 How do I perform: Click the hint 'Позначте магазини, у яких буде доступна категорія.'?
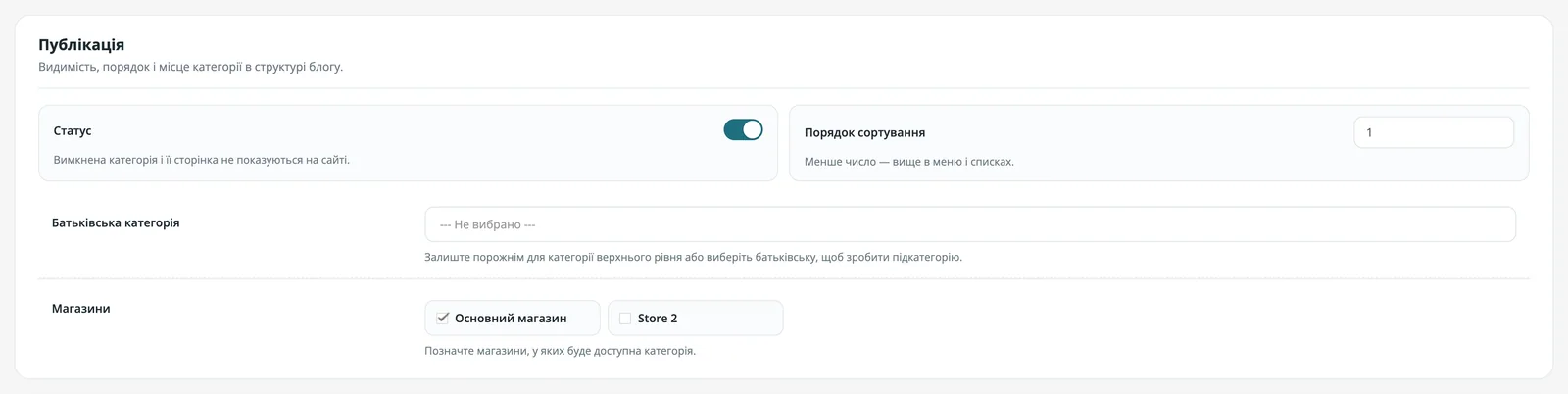click(x=560, y=351)
